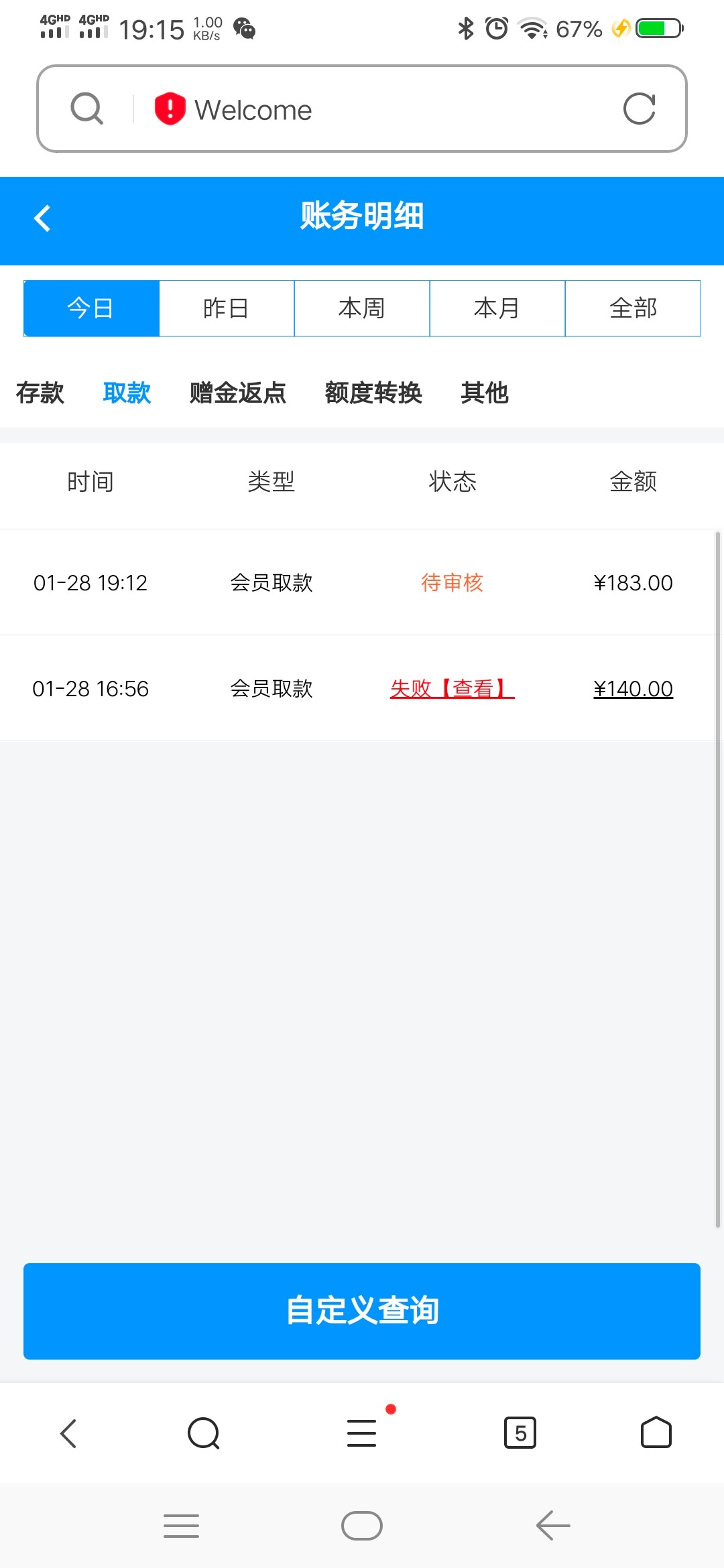The width and height of the screenshot is (724, 1568).
Task: Go back using browser toolbar back arrow
Action: coord(68,1433)
